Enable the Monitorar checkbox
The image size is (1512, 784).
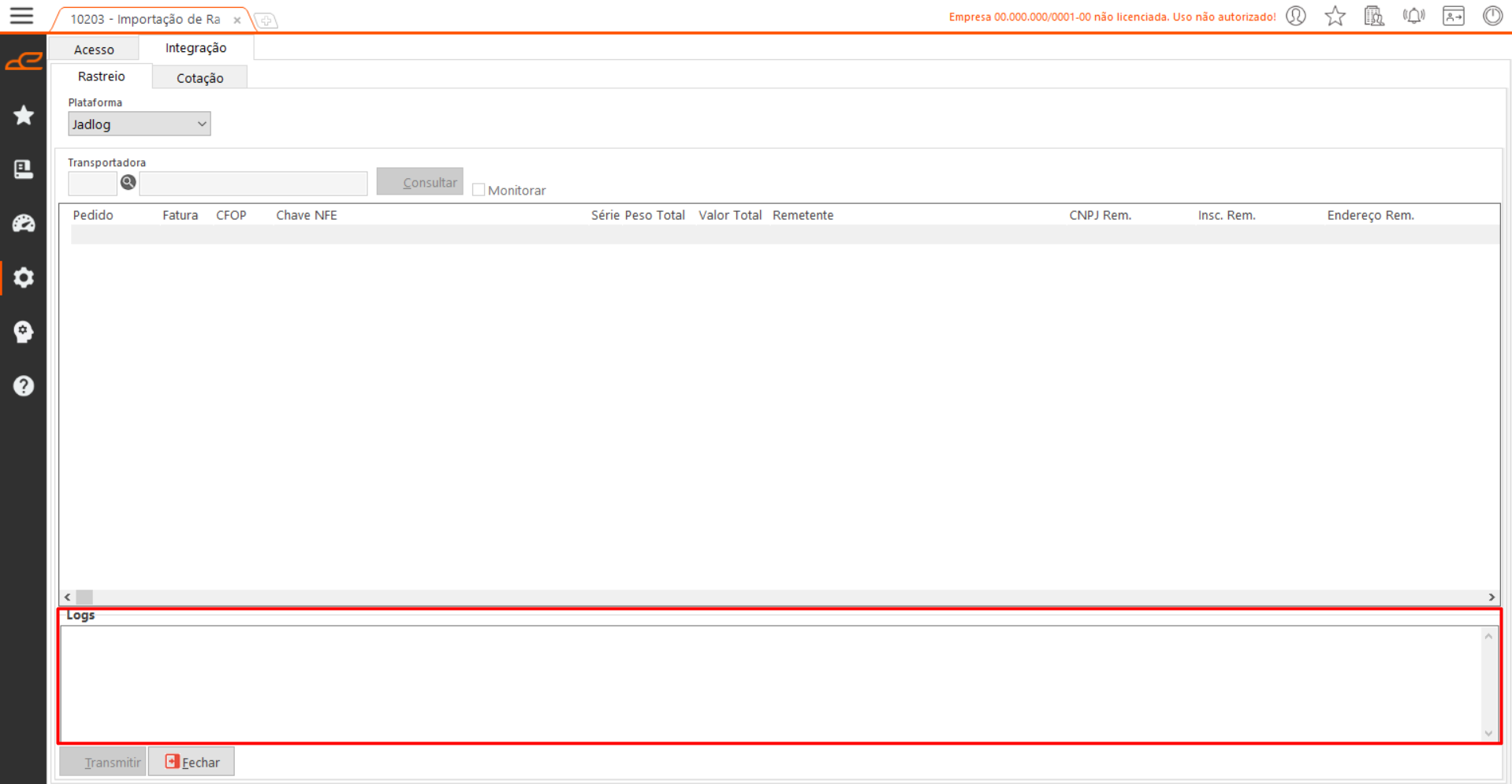(x=479, y=190)
